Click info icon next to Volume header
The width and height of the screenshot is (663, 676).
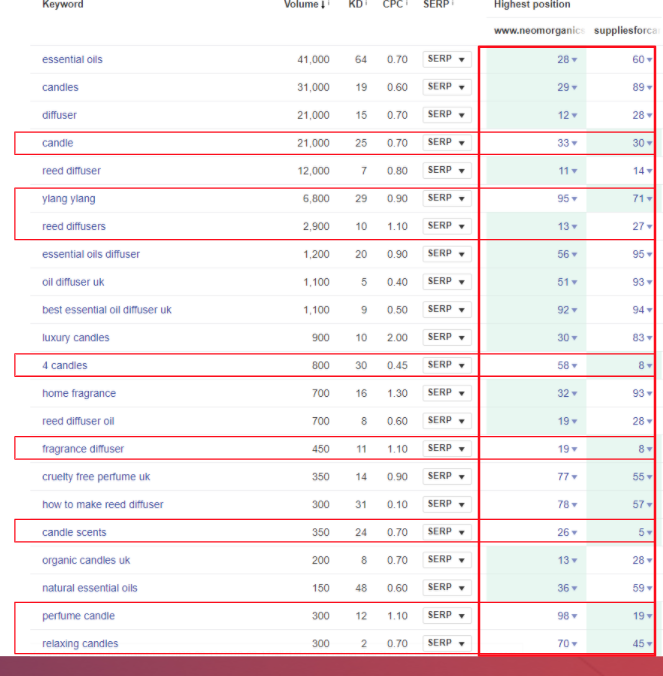click(329, 2)
